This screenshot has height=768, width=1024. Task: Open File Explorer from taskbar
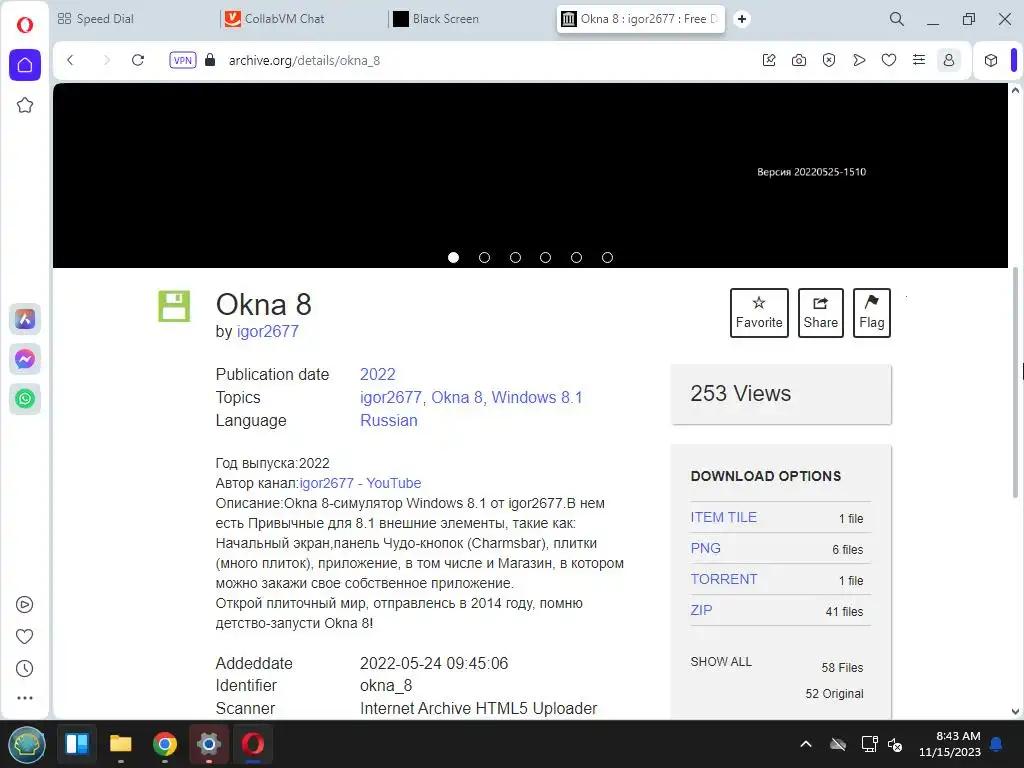121,744
